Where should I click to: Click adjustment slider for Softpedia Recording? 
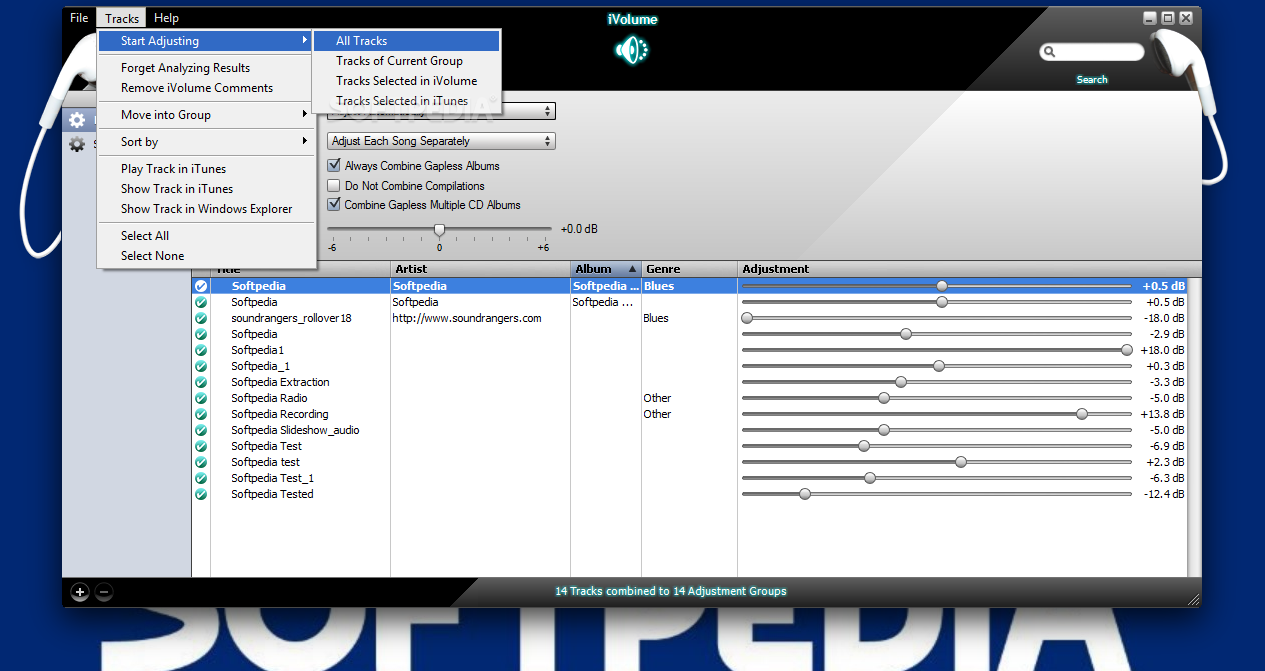tap(1082, 414)
